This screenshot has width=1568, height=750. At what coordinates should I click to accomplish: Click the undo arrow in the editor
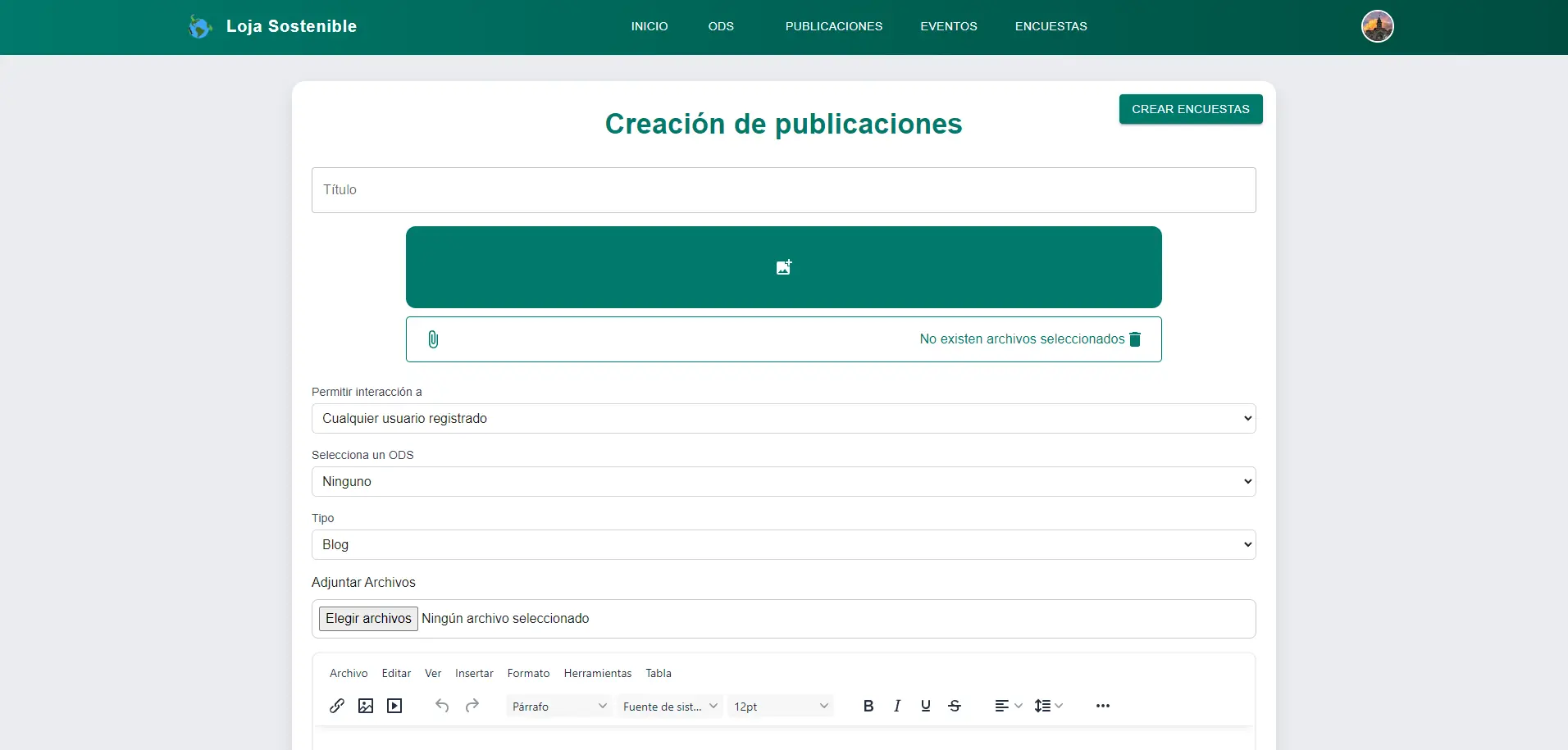pyautogui.click(x=442, y=706)
